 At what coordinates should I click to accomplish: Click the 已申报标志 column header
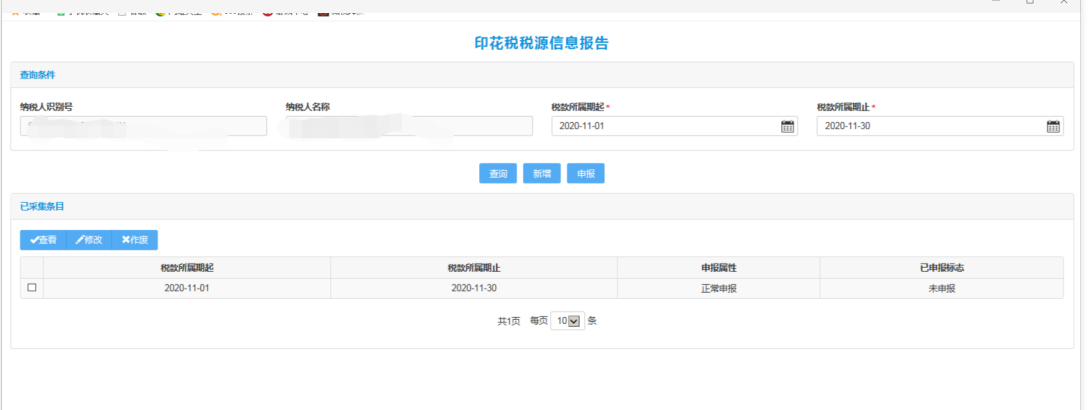(x=941, y=268)
